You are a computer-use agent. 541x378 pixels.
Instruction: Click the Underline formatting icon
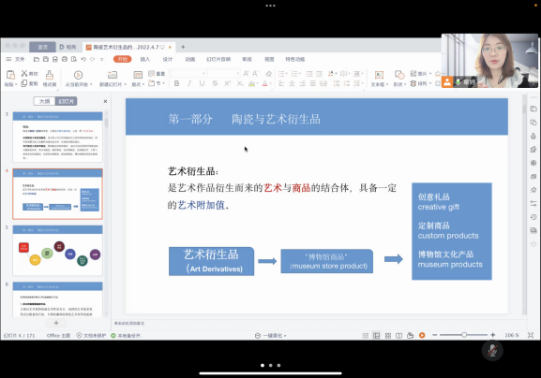click(x=202, y=83)
